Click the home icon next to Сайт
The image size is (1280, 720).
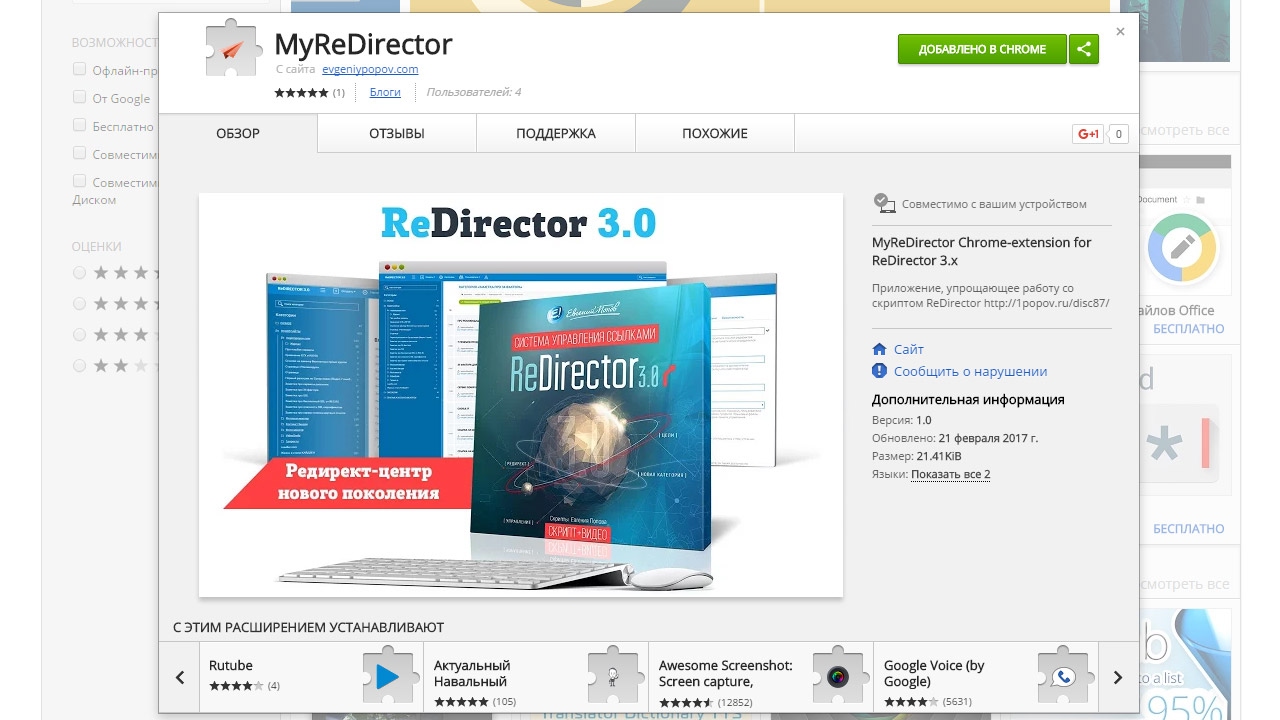click(880, 349)
